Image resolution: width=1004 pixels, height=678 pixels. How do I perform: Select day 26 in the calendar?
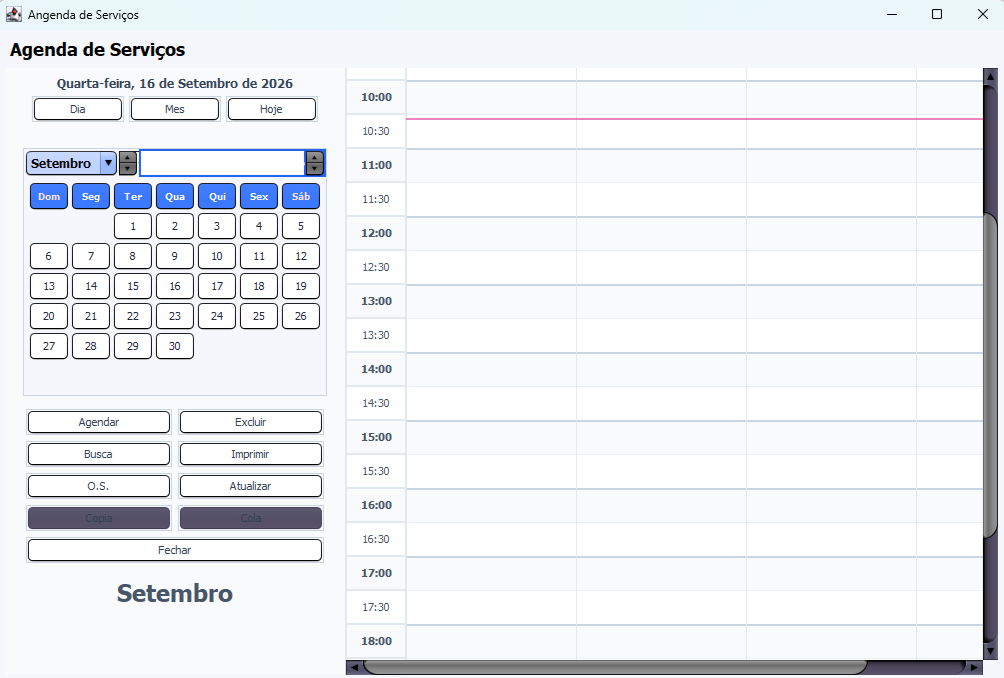(301, 316)
